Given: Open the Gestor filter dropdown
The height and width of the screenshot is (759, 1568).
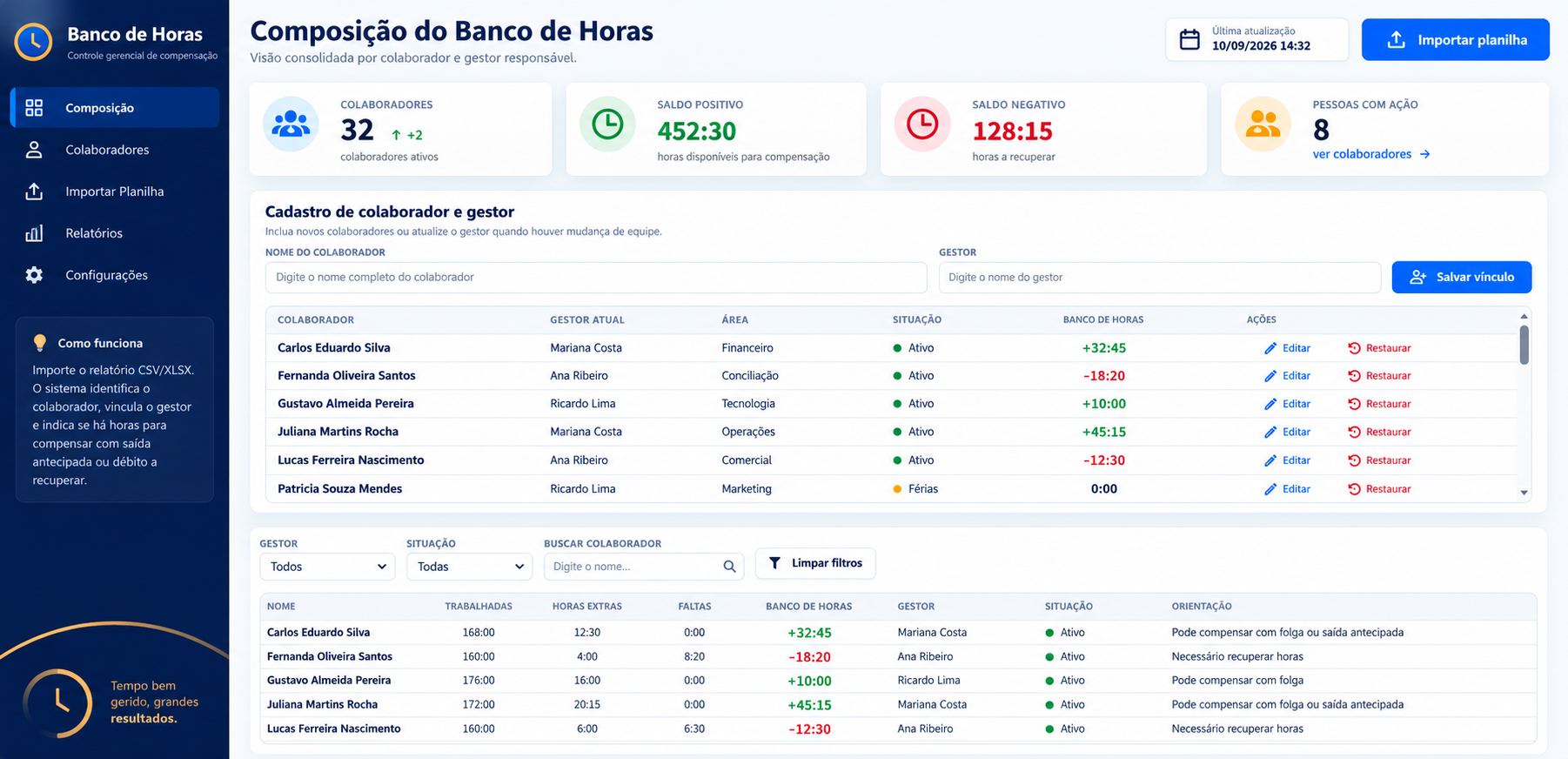Looking at the screenshot, I should 327,567.
